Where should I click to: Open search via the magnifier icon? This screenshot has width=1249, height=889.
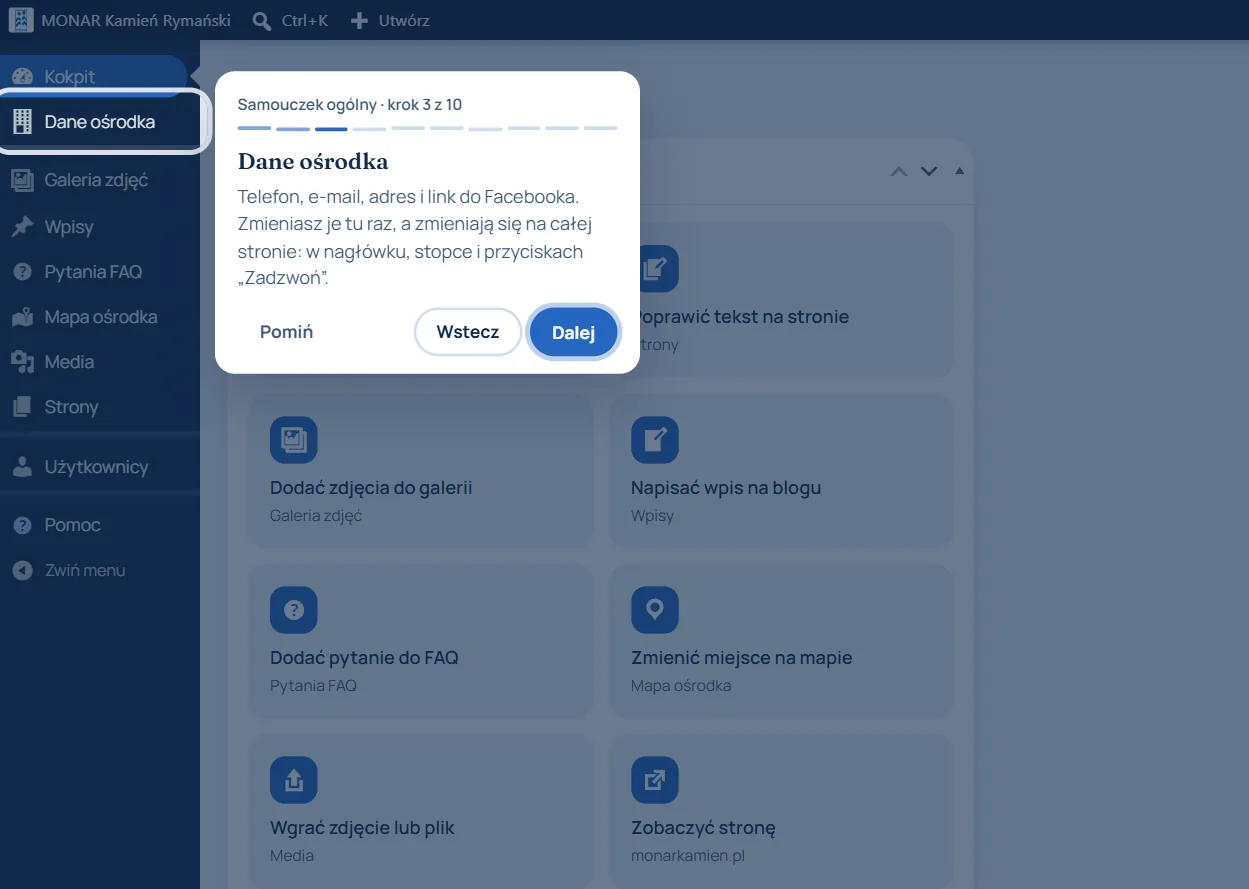(x=262, y=20)
